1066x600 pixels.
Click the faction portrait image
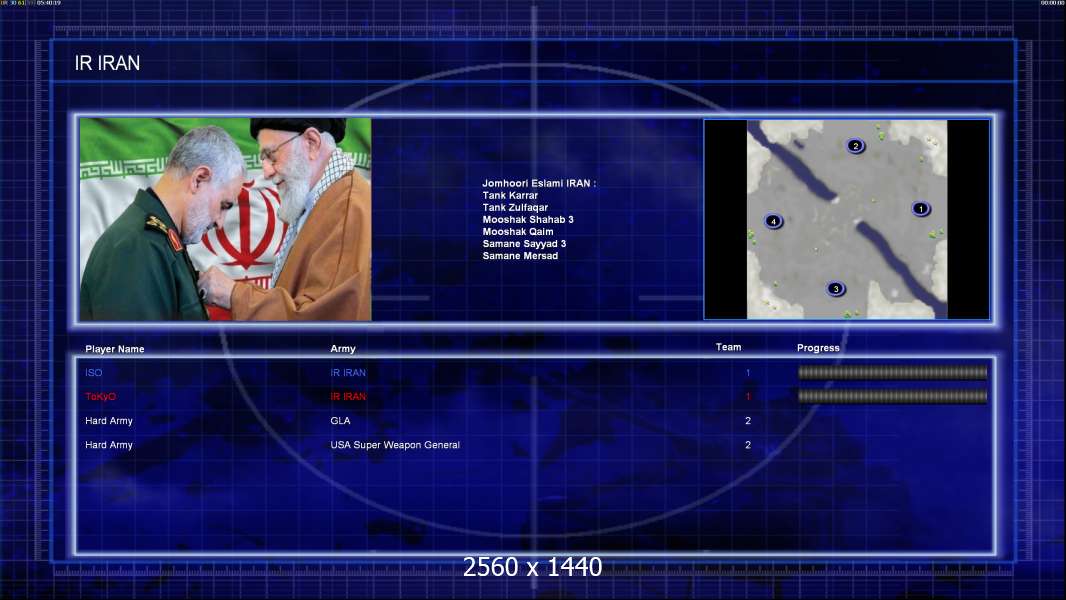click(x=226, y=219)
